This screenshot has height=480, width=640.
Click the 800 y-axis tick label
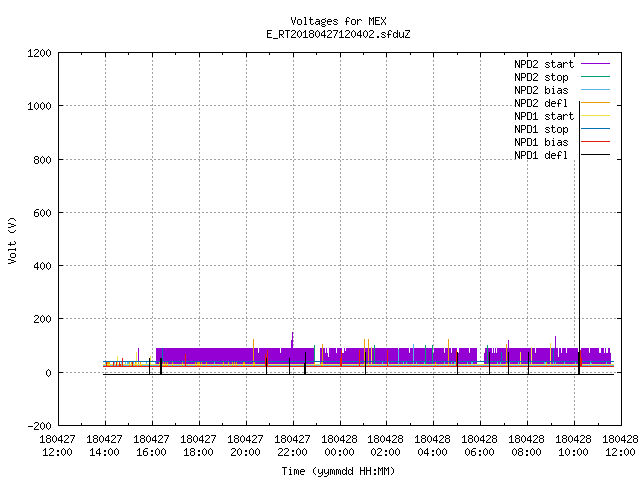42,160
